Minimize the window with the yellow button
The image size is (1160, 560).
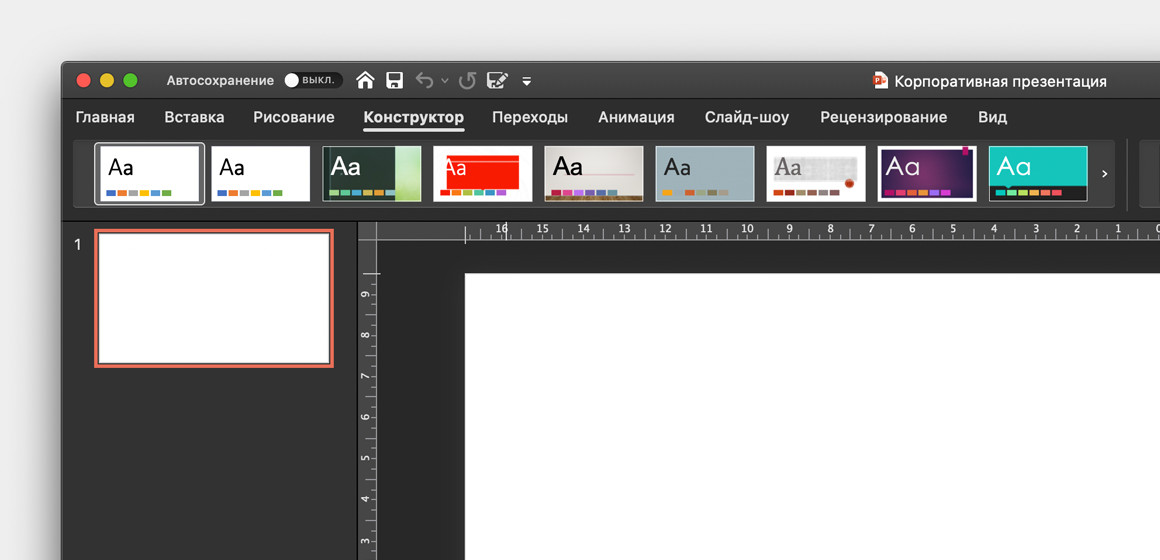(107, 81)
